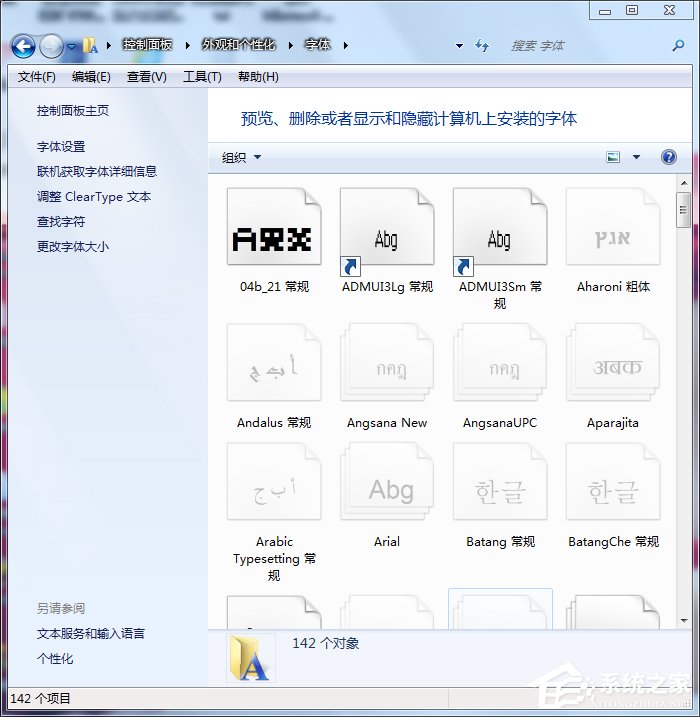Click 控制面板 in the address breadcrumb
The width and height of the screenshot is (700, 717).
147,46
